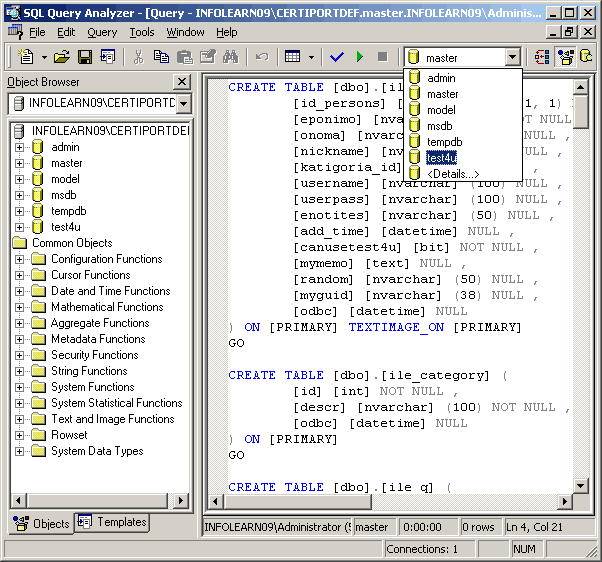Viewport: 602px width, 562px height.
Task: Expand the model database tree node
Action: coord(19,179)
